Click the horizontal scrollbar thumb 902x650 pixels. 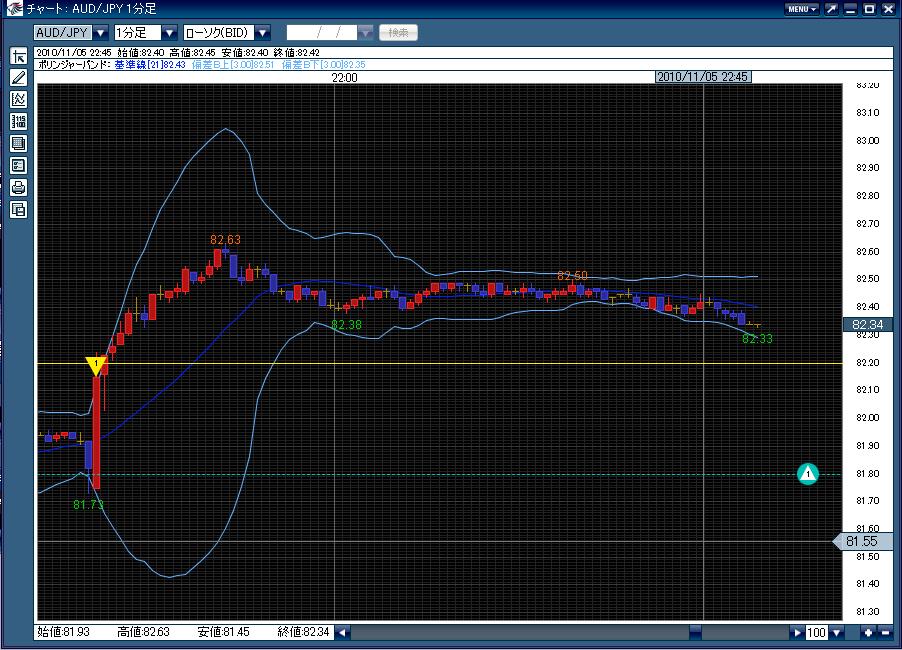coord(695,633)
